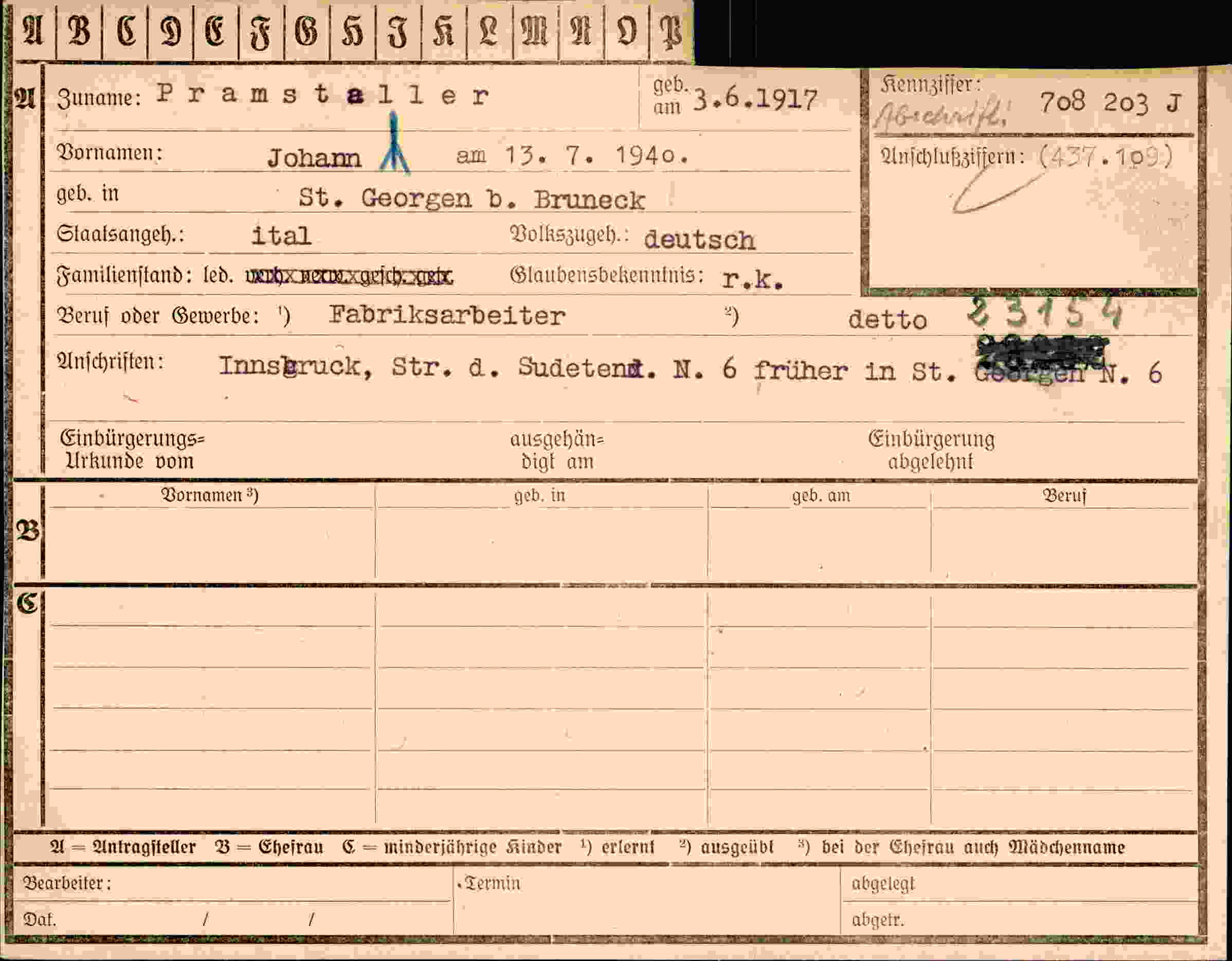Click the legend entry 'B = Ehefrau'

[269, 847]
